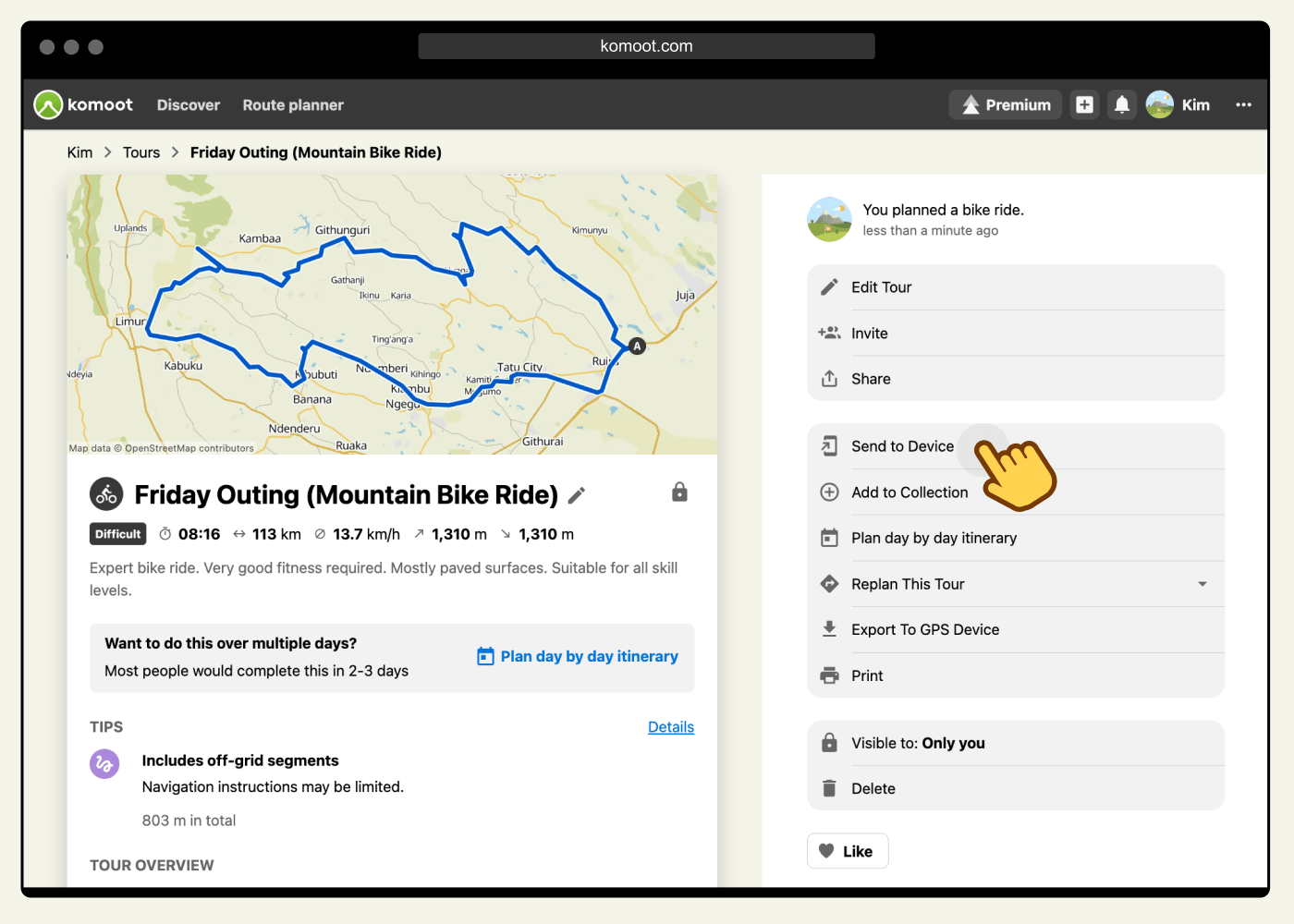1294x924 pixels.
Task: Click the Send to Device icon
Action: click(x=829, y=445)
